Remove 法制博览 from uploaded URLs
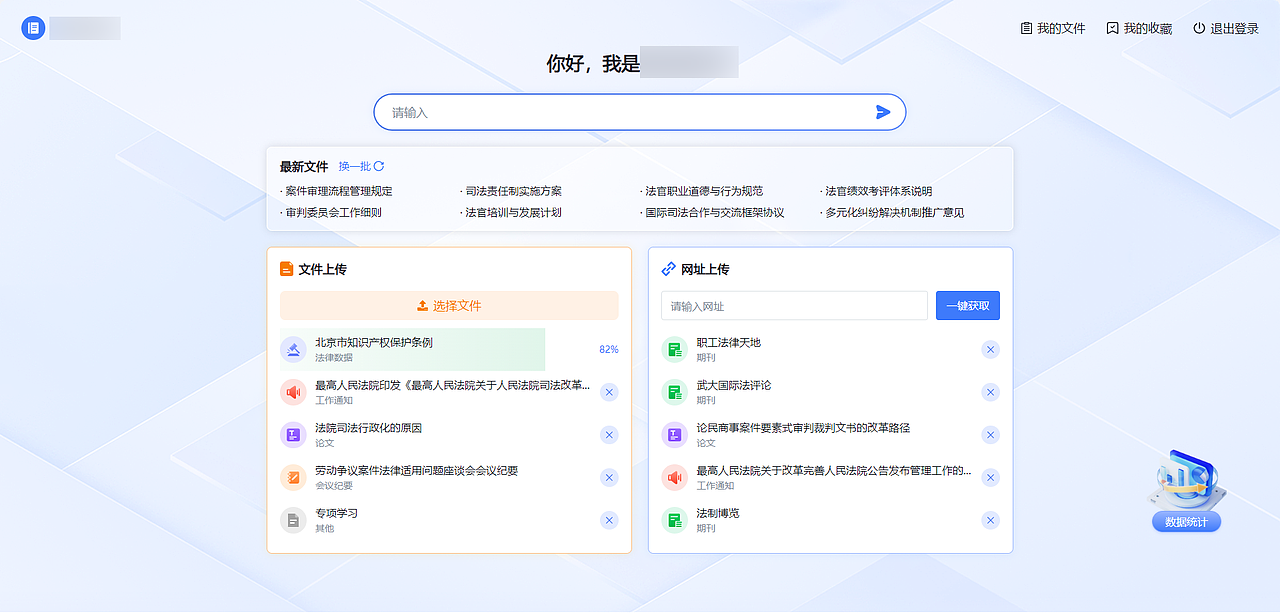1280x613 pixels. point(990,520)
